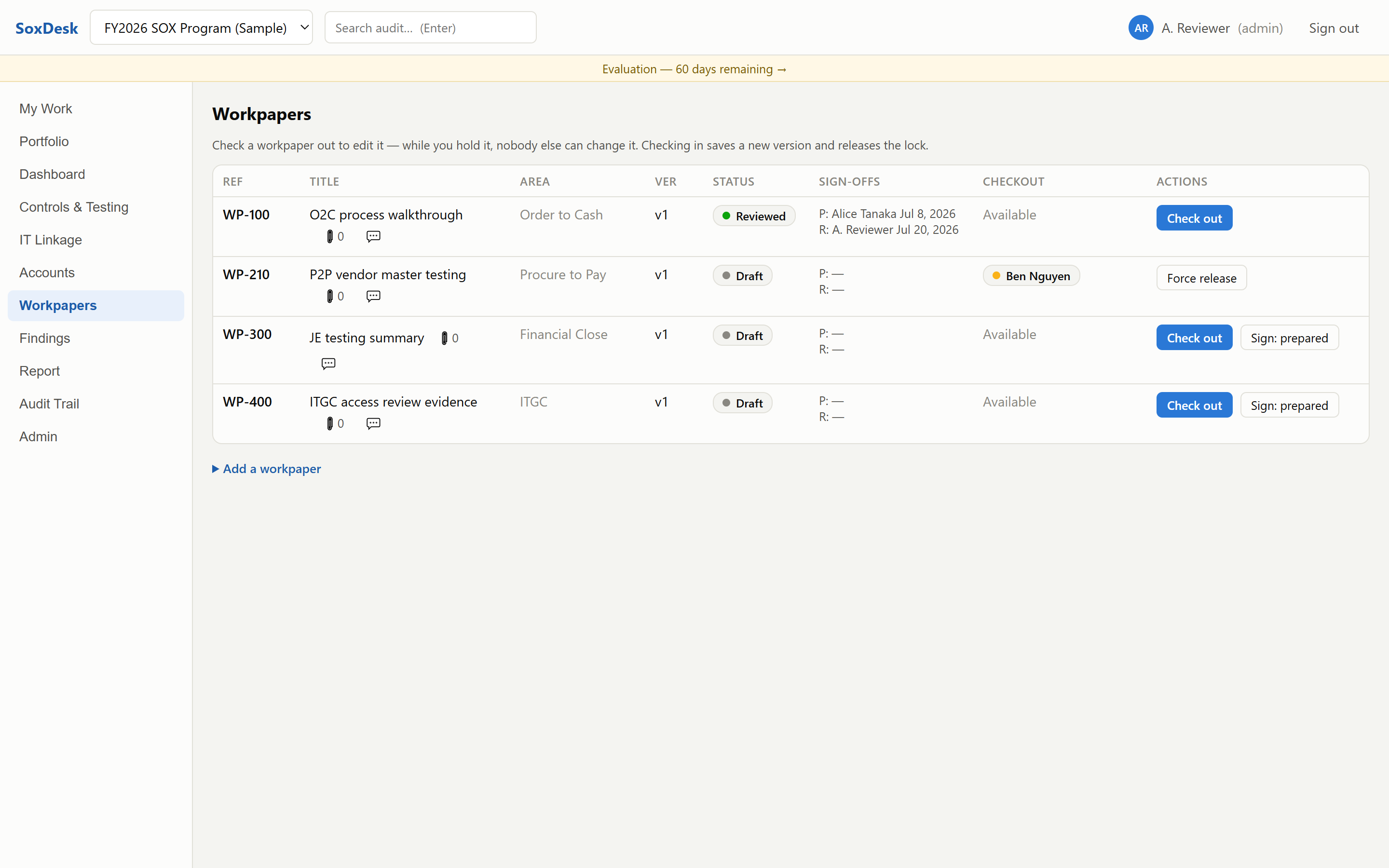Image resolution: width=1389 pixels, height=868 pixels.
Task: Open the ITGC access review evidence title
Action: tap(393, 402)
